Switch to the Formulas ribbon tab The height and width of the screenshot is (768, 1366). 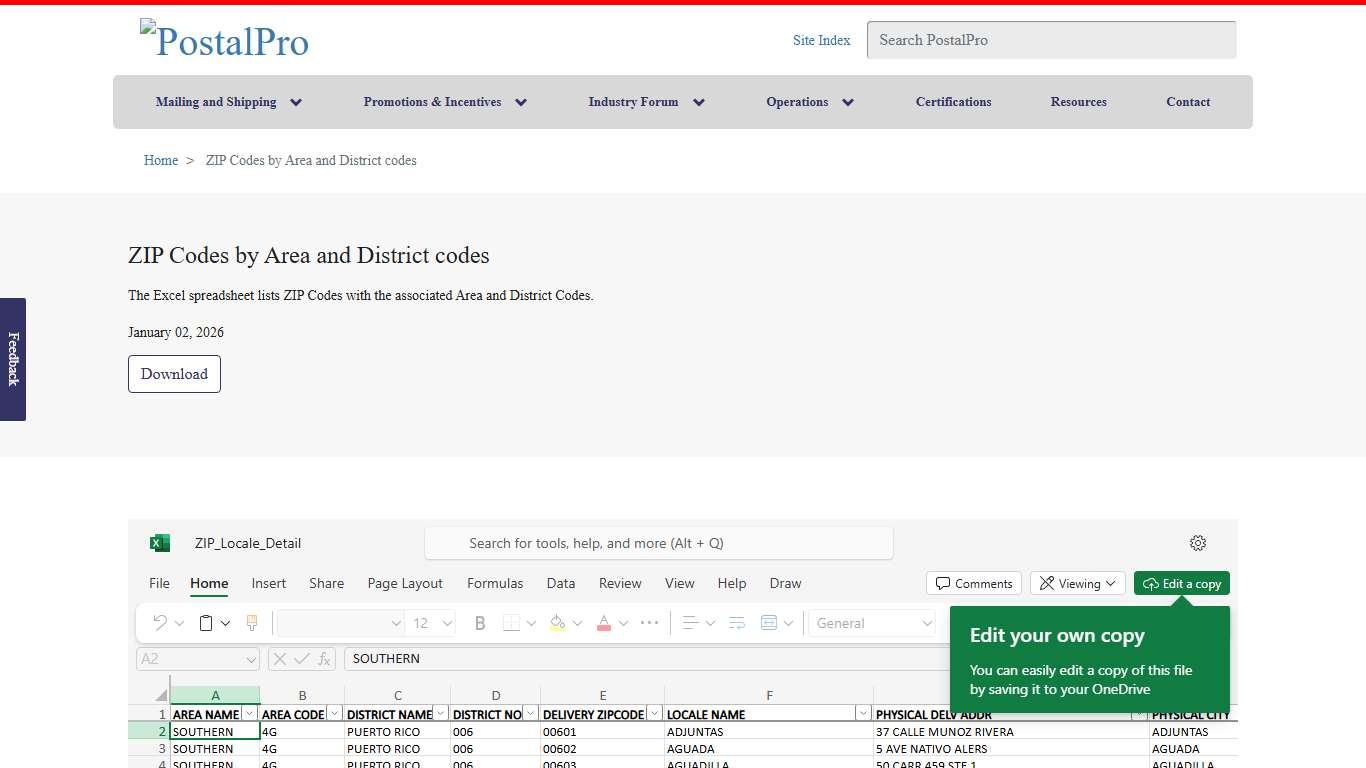(495, 583)
